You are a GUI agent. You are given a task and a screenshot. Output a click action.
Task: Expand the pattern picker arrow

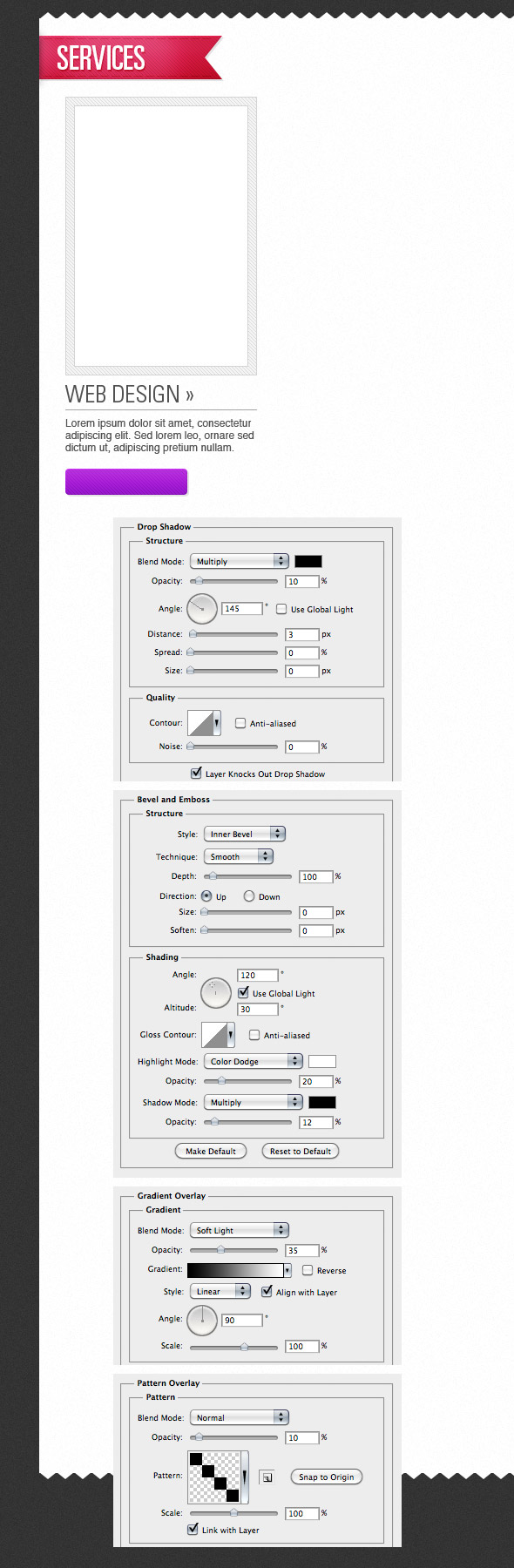(245, 1477)
